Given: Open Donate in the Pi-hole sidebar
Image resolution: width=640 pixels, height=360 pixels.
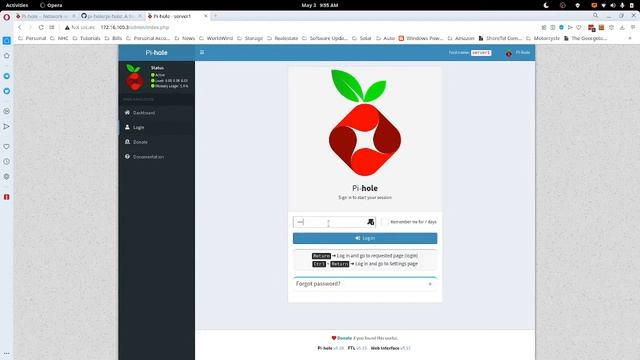Looking at the screenshot, I should coord(157,142).
